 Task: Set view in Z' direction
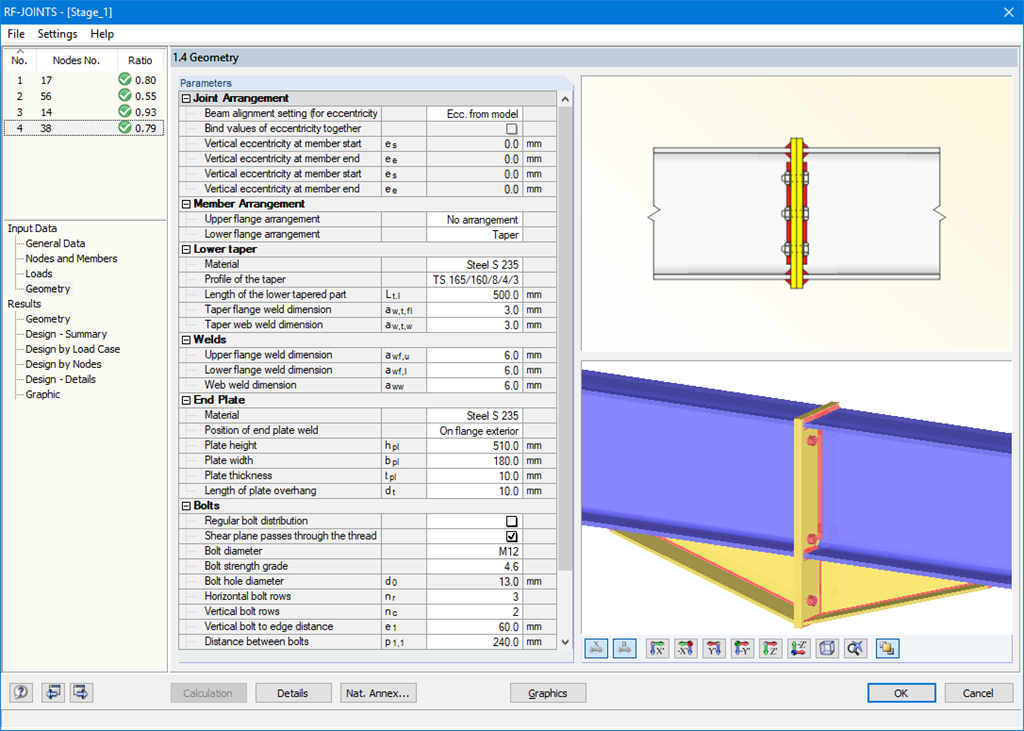[x=770, y=648]
